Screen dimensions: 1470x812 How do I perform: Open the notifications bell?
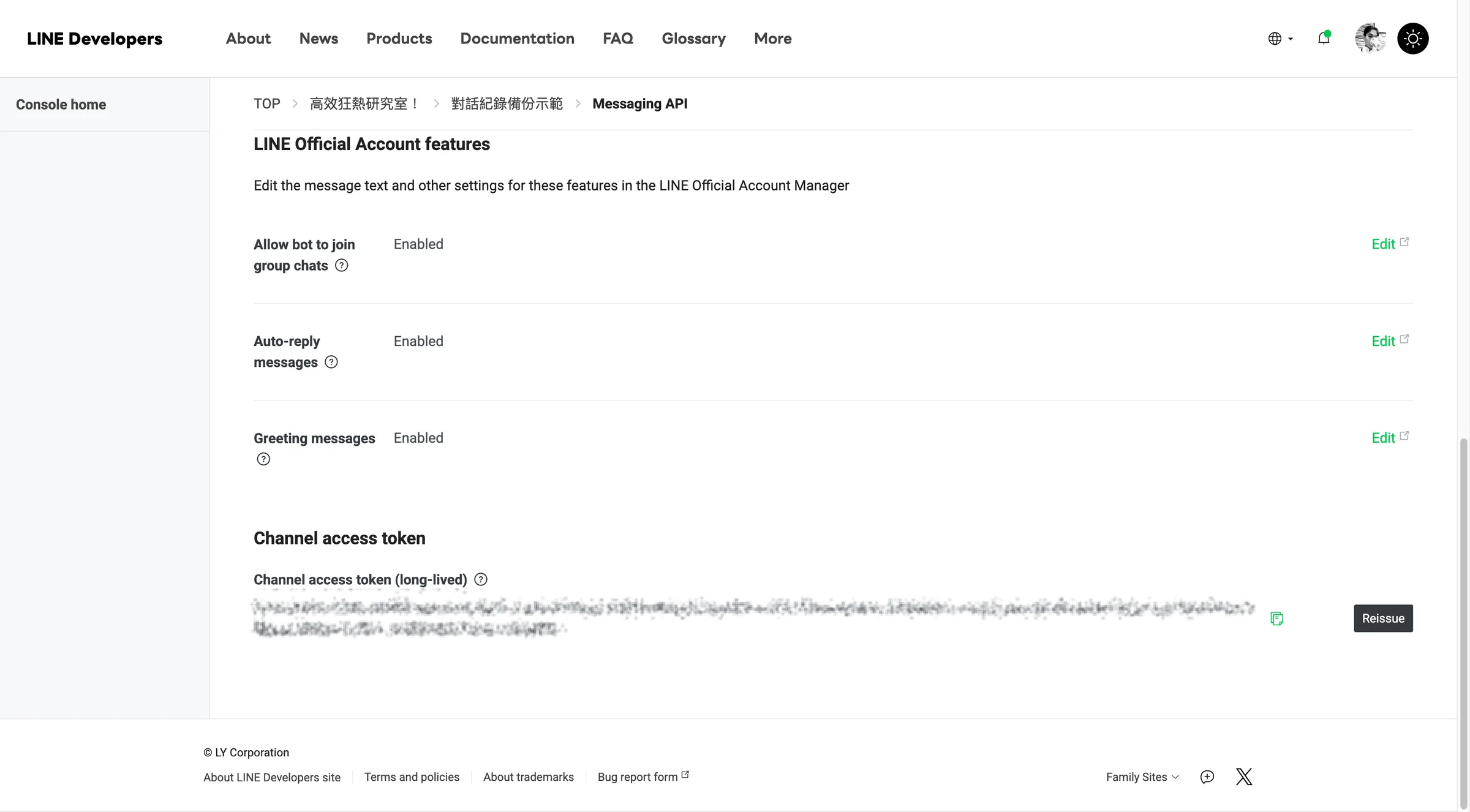[x=1324, y=39]
